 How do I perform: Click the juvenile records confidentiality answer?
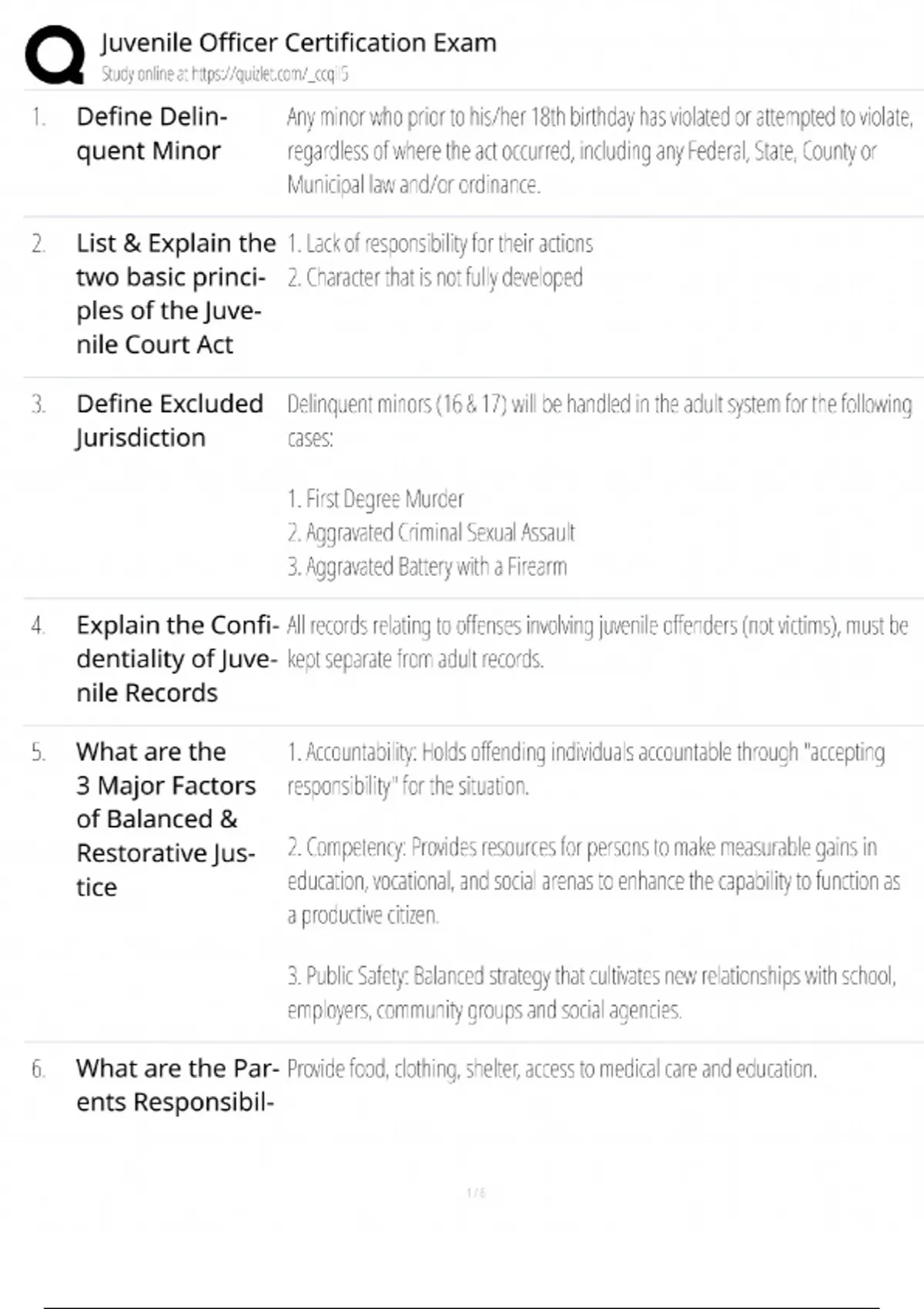(x=597, y=642)
